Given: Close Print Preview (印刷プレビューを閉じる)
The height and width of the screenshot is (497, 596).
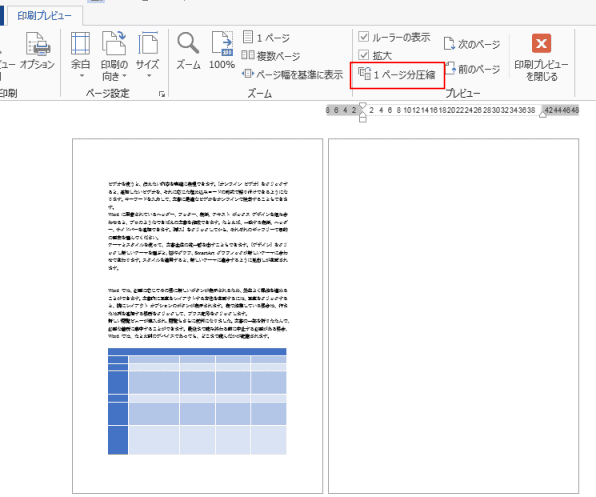Looking at the screenshot, I should point(541,57).
